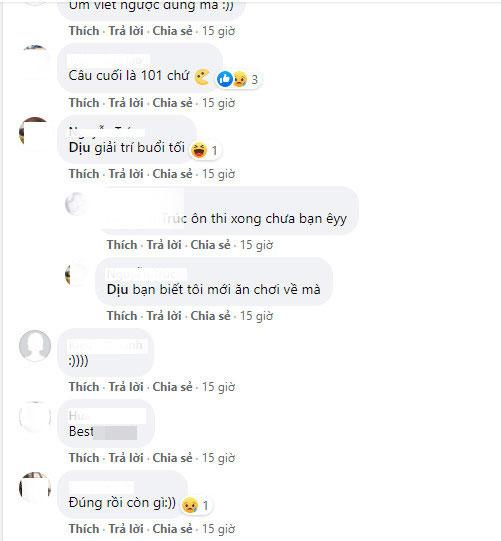This screenshot has height=541, width=501.
Task: Click Chia sẻ under the Đúng rồi còn gì comment
Action: tap(172, 528)
